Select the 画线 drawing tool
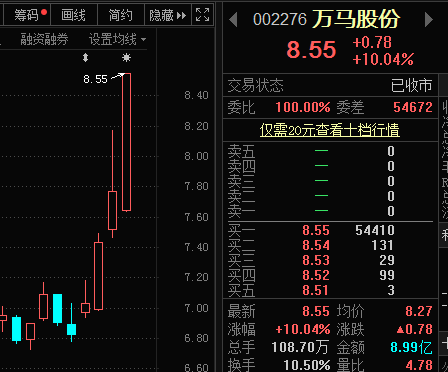448x372 pixels. click(x=74, y=15)
